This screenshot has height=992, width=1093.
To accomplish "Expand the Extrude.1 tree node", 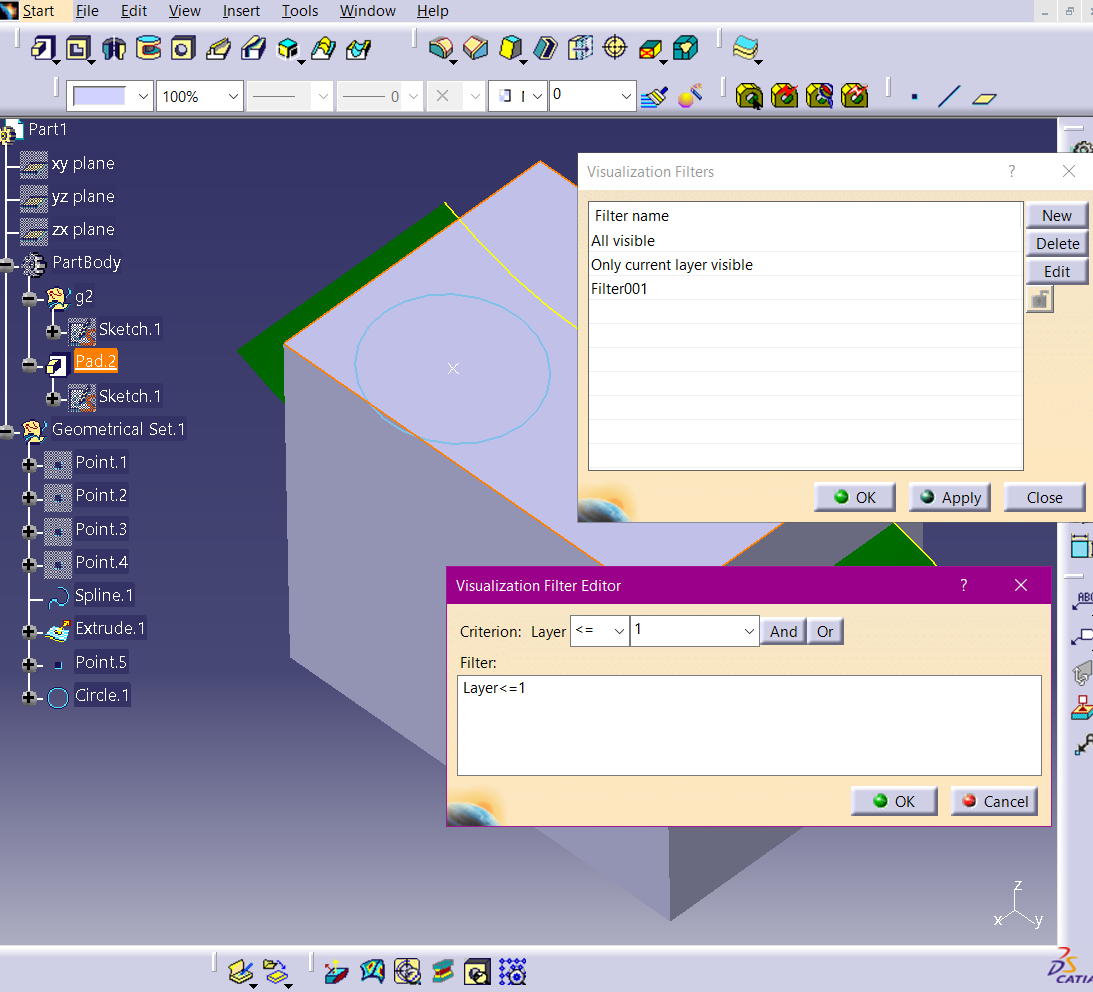I will (29, 630).
